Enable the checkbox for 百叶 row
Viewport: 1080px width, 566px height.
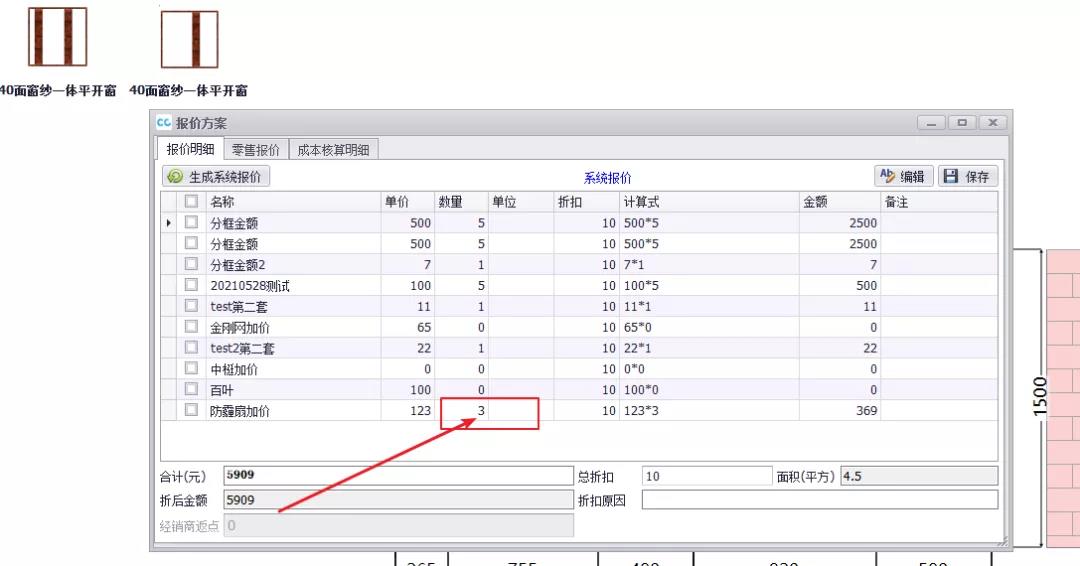[x=191, y=389]
